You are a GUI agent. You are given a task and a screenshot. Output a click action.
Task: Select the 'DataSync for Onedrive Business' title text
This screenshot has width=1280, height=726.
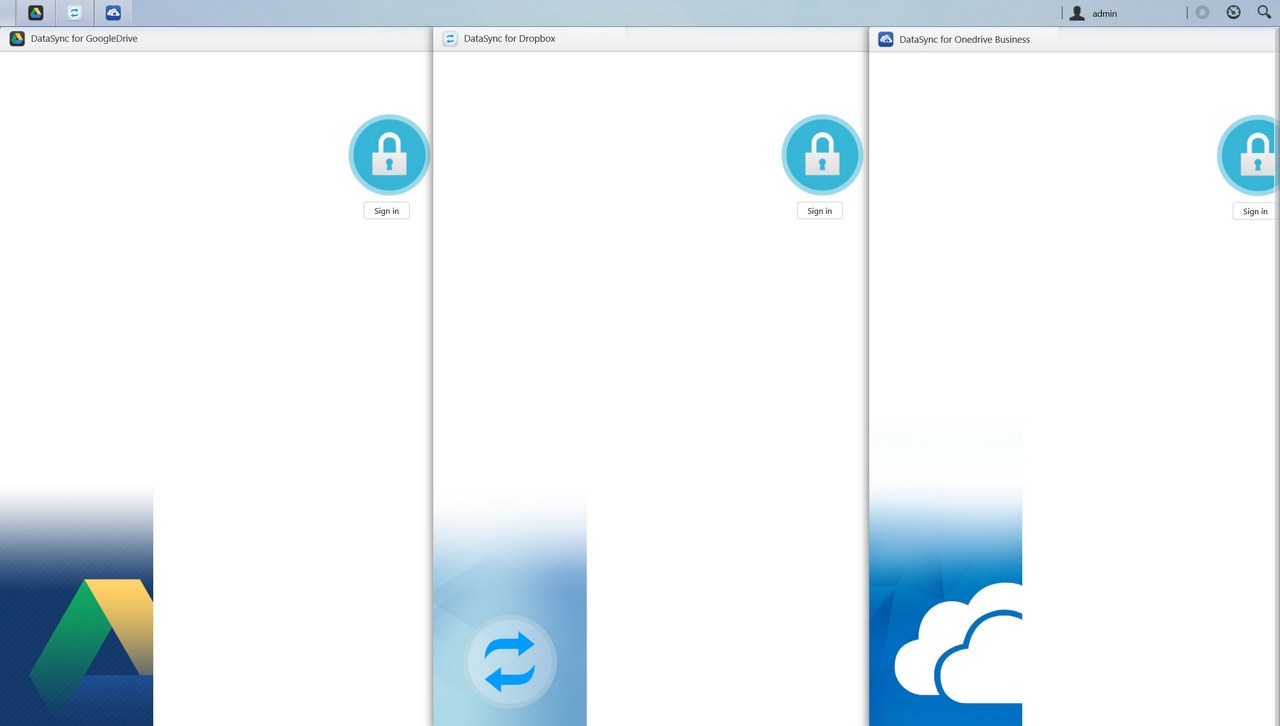click(965, 39)
